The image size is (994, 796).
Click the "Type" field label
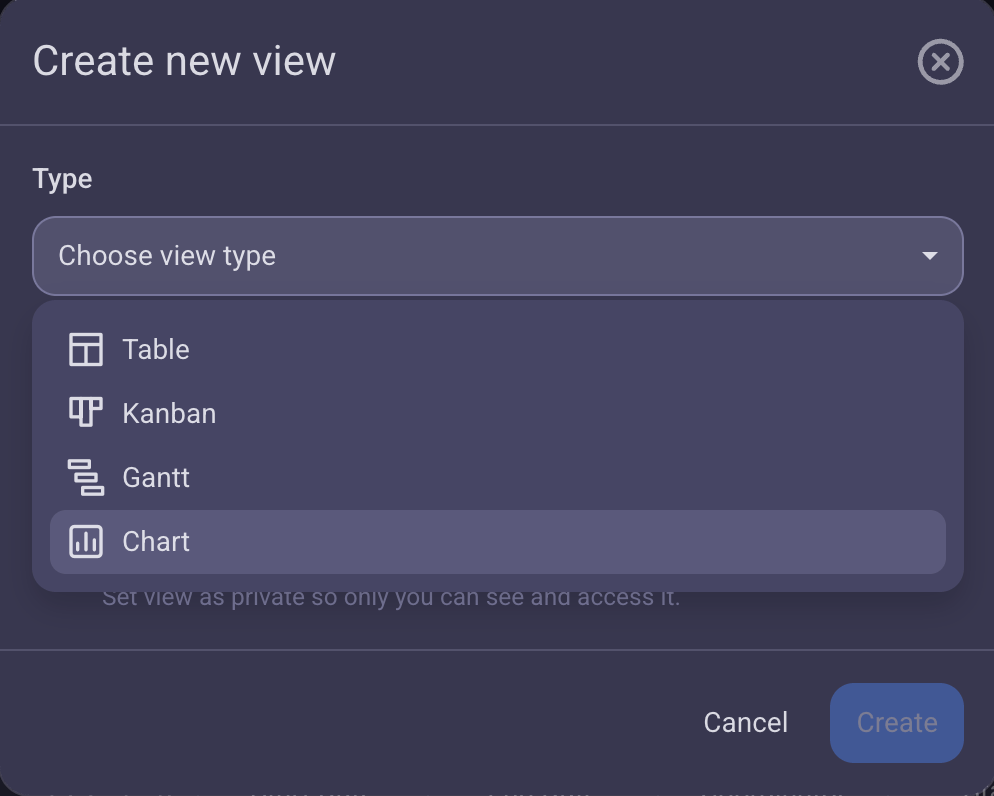pos(62,178)
